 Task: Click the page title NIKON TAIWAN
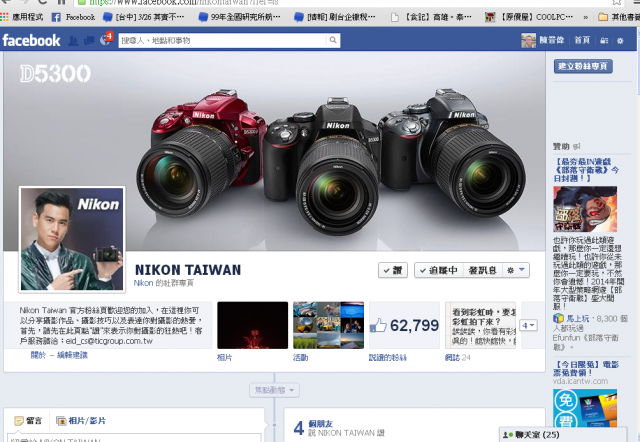point(188,270)
